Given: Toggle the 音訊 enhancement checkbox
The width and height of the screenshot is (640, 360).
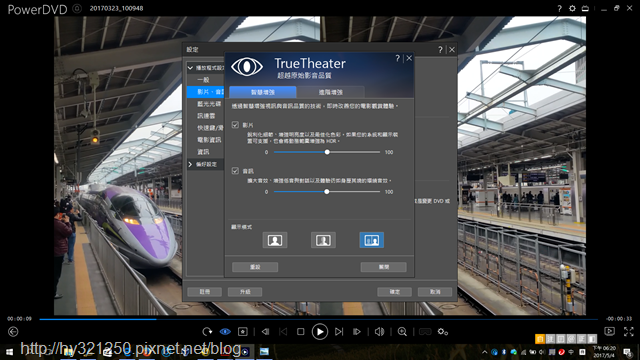Looking at the screenshot, I should pos(235,171).
